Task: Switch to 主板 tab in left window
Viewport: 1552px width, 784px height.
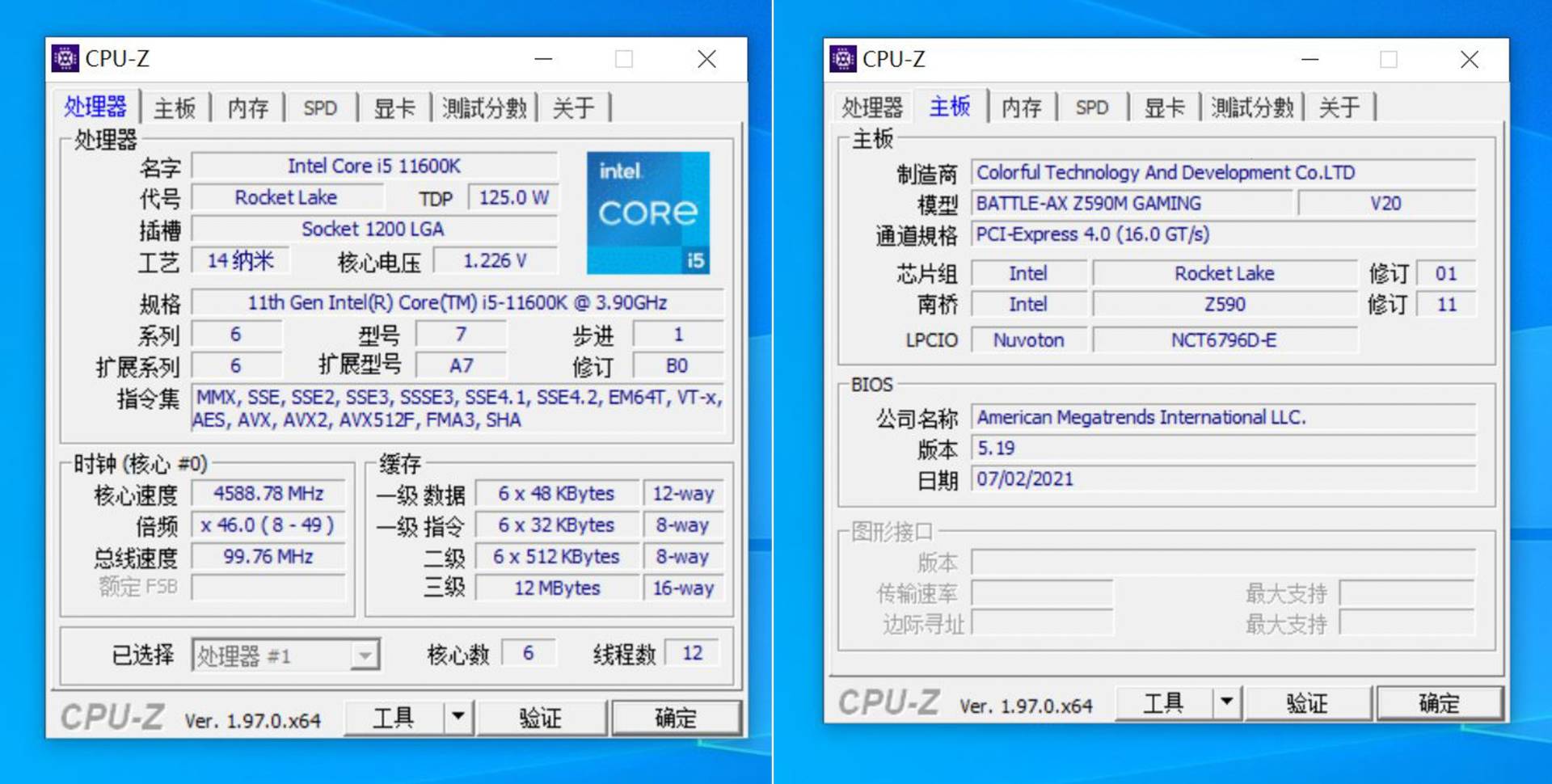Action: tap(175, 107)
